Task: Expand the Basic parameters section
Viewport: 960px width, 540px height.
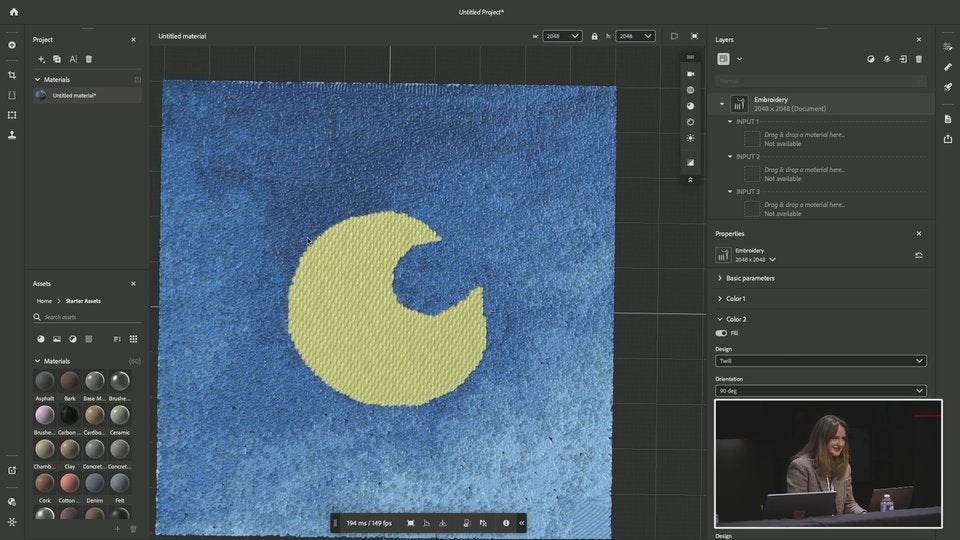Action: (720, 279)
